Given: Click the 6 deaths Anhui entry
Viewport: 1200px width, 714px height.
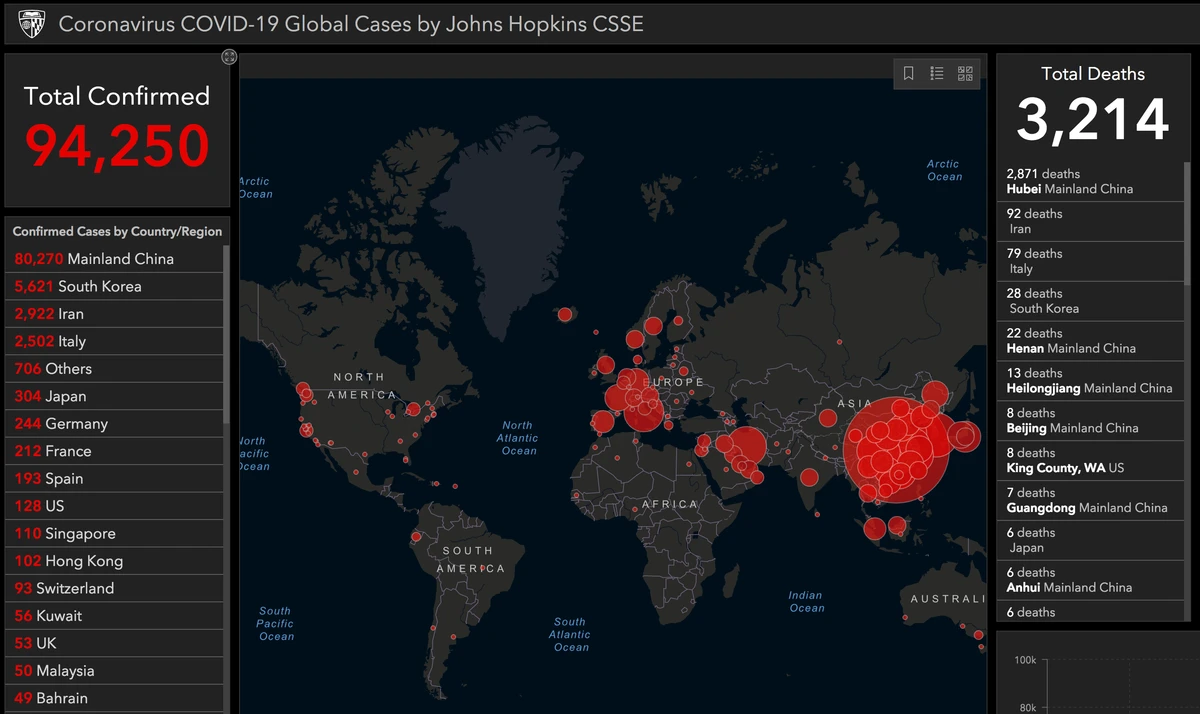Looking at the screenshot, I should (1091, 581).
